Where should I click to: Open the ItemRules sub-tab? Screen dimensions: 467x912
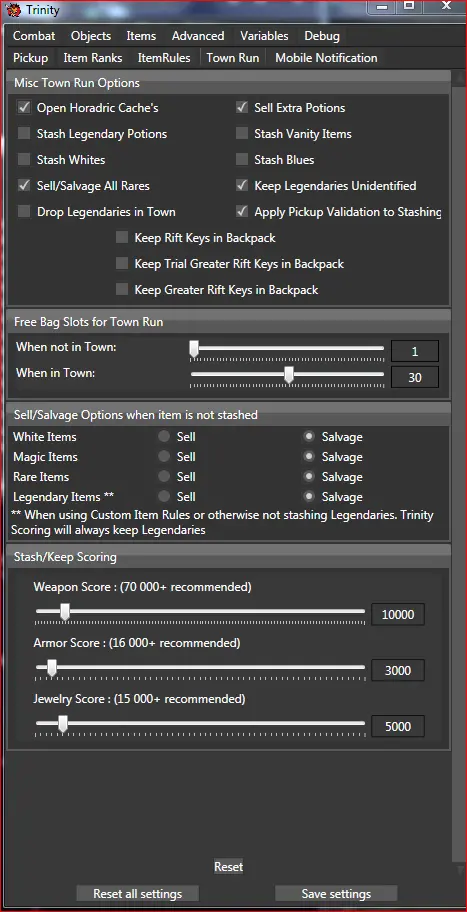coord(164,58)
